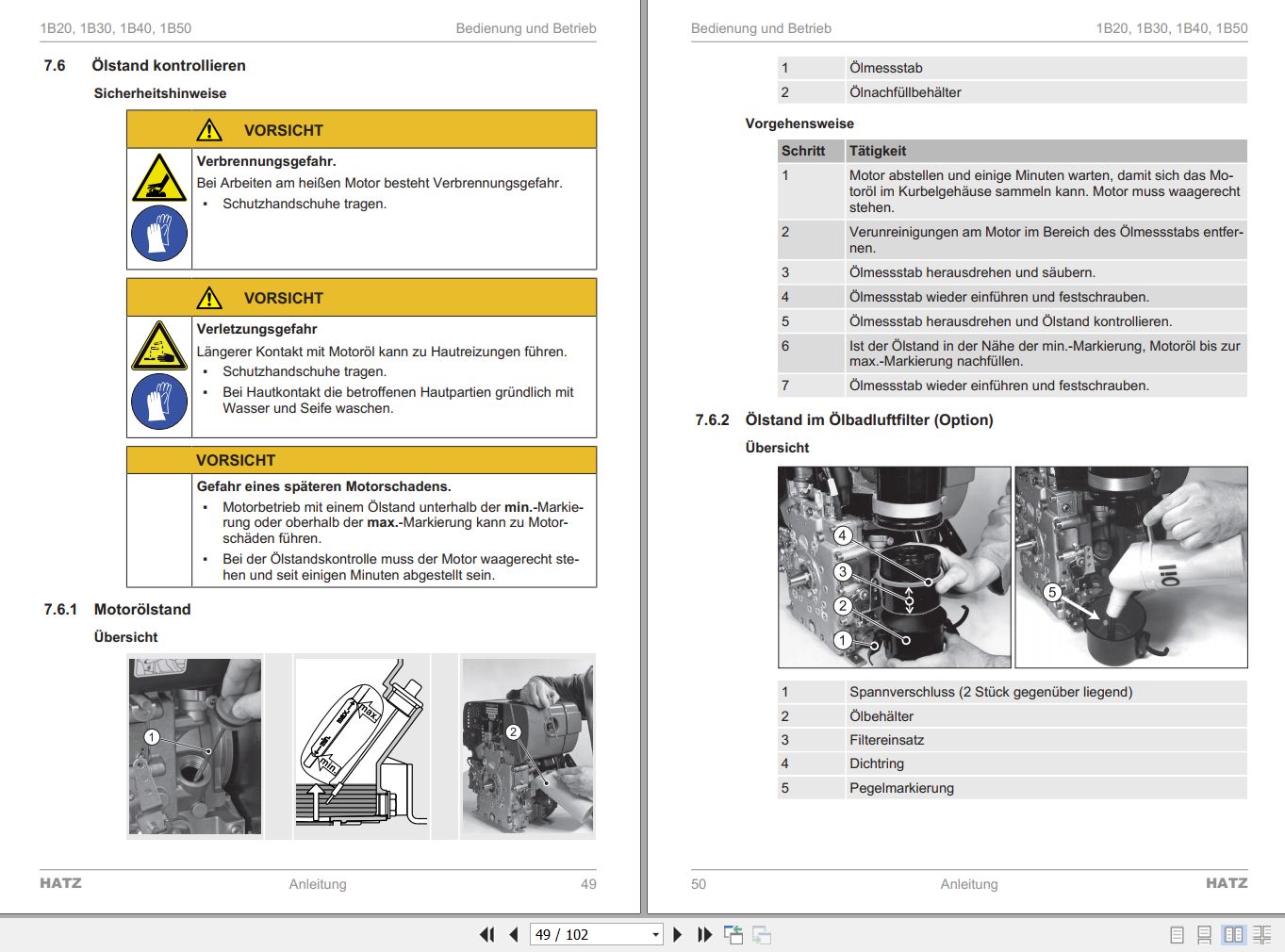Open the page number dropdown
This screenshot has height=952, width=1285.
(x=656, y=933)
